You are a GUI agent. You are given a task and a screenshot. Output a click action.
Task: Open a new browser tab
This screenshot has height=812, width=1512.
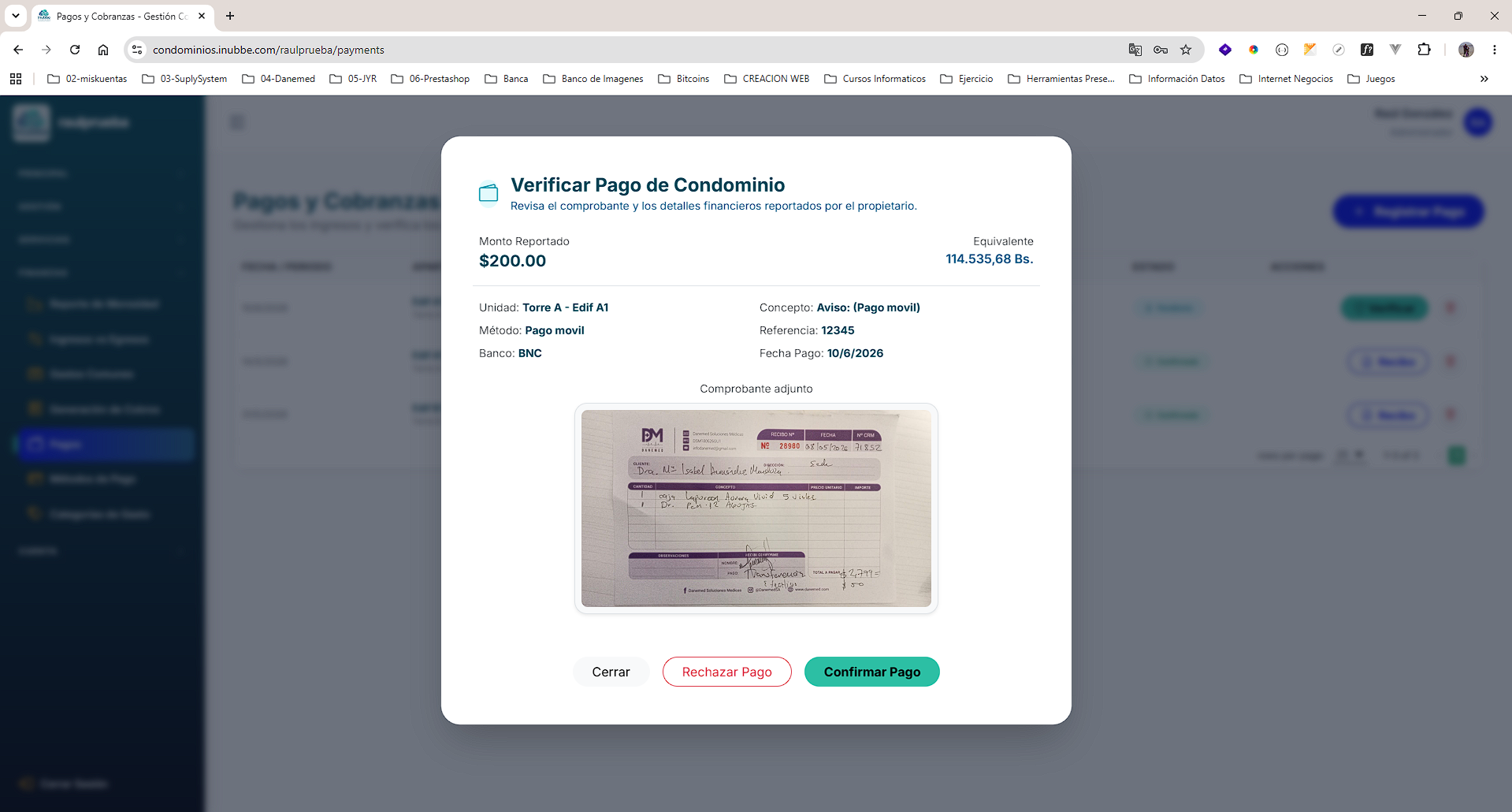230,16
